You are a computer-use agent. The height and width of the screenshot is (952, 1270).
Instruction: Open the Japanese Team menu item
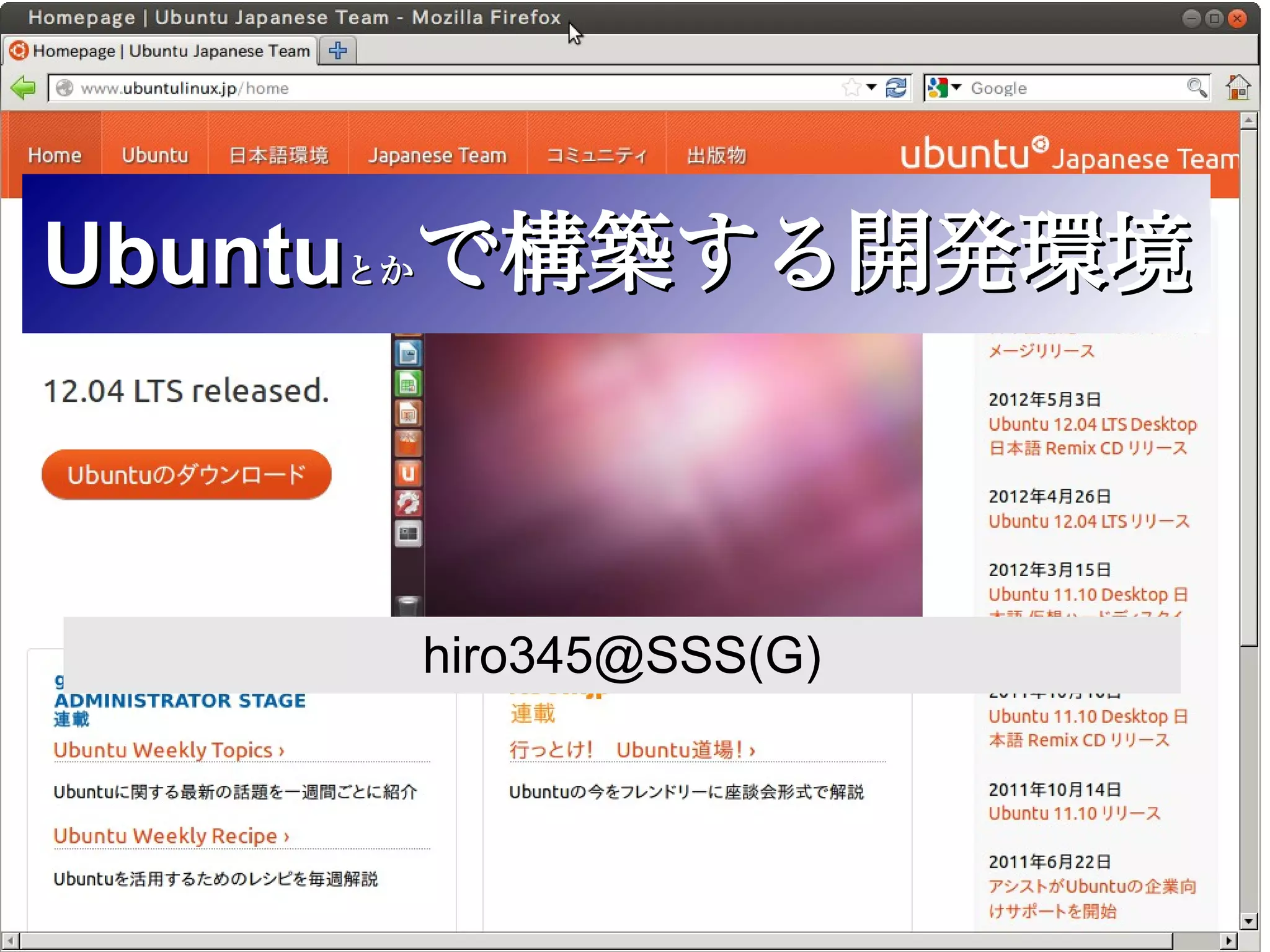click(x=437, y=155)
